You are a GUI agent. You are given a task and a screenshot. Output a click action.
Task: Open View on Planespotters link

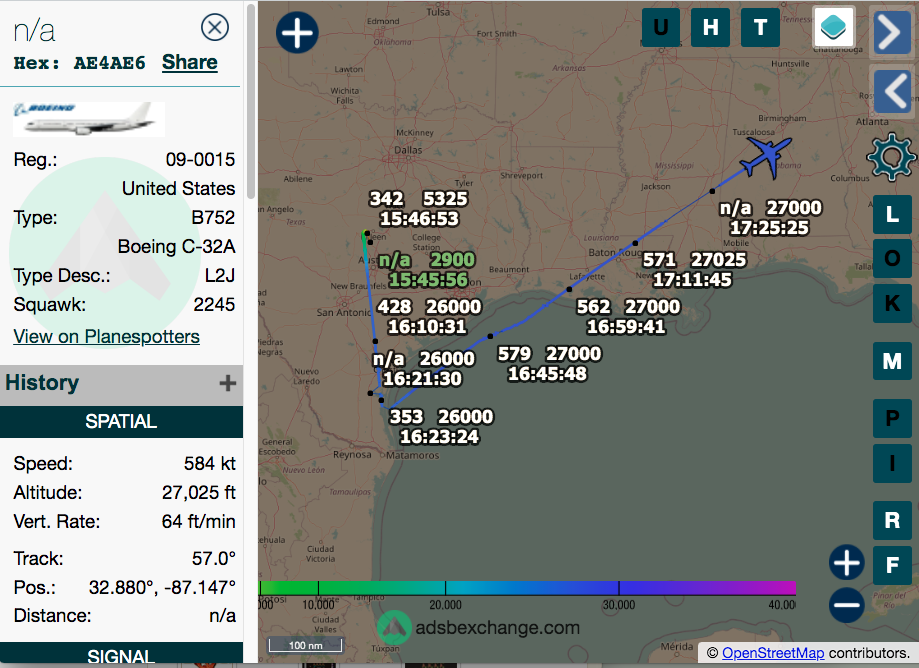(107, 336)
